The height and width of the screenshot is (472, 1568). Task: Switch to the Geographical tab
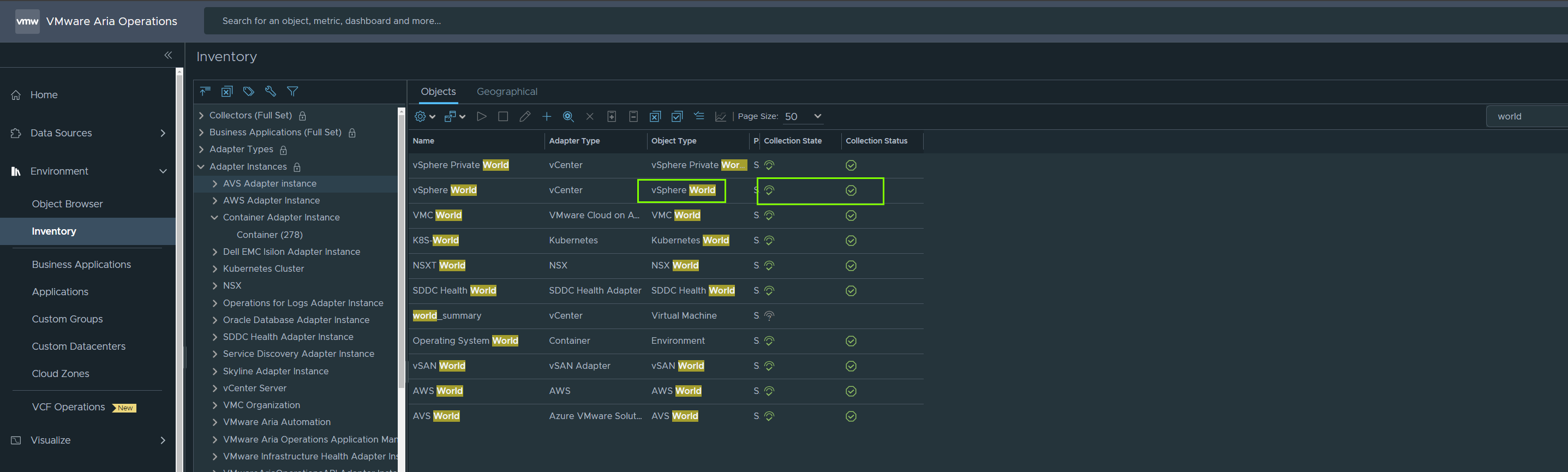click(x=507, y=91)
